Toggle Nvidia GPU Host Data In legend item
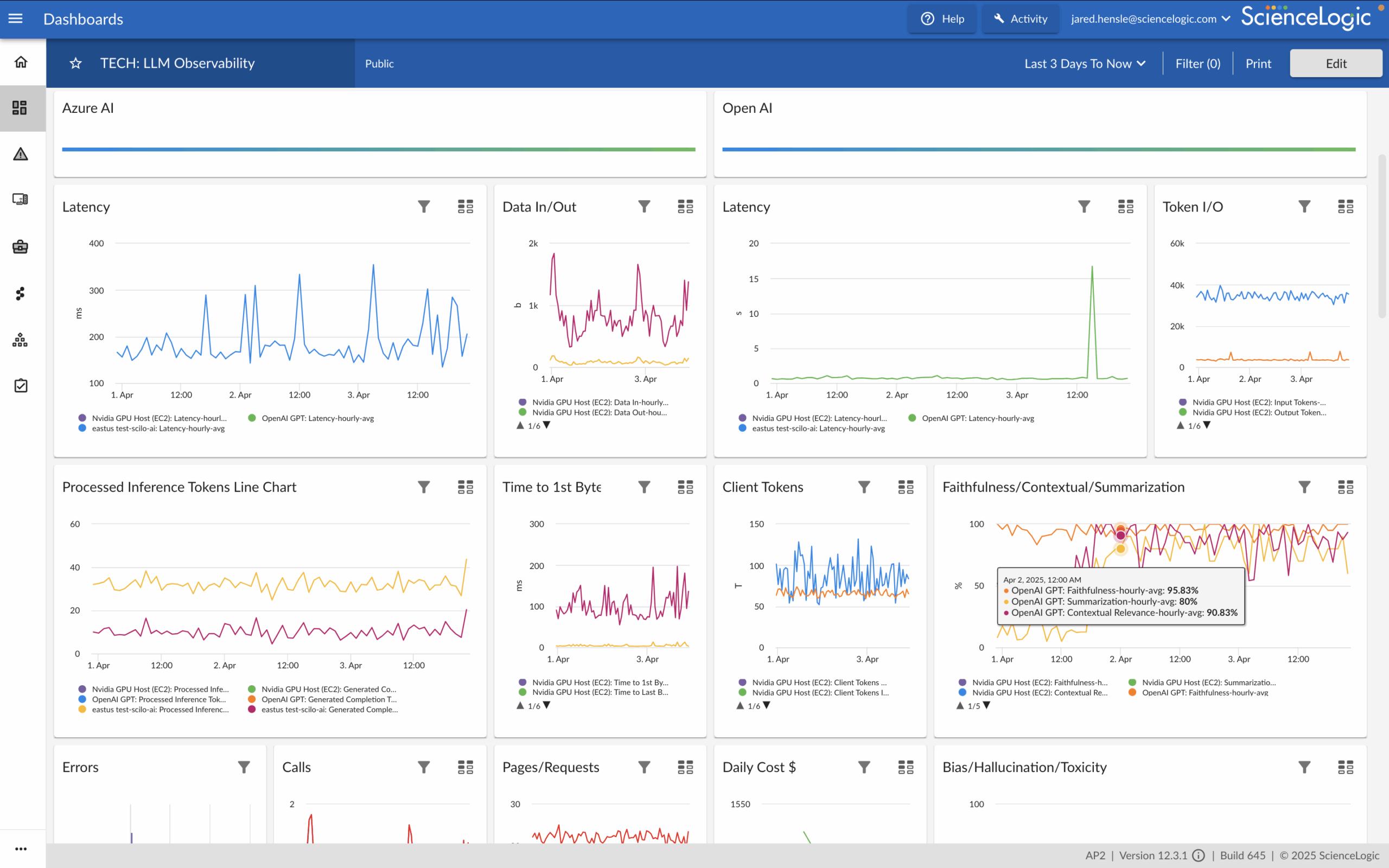The height and width of the screenshot is (868, 1389). [599, 403]
